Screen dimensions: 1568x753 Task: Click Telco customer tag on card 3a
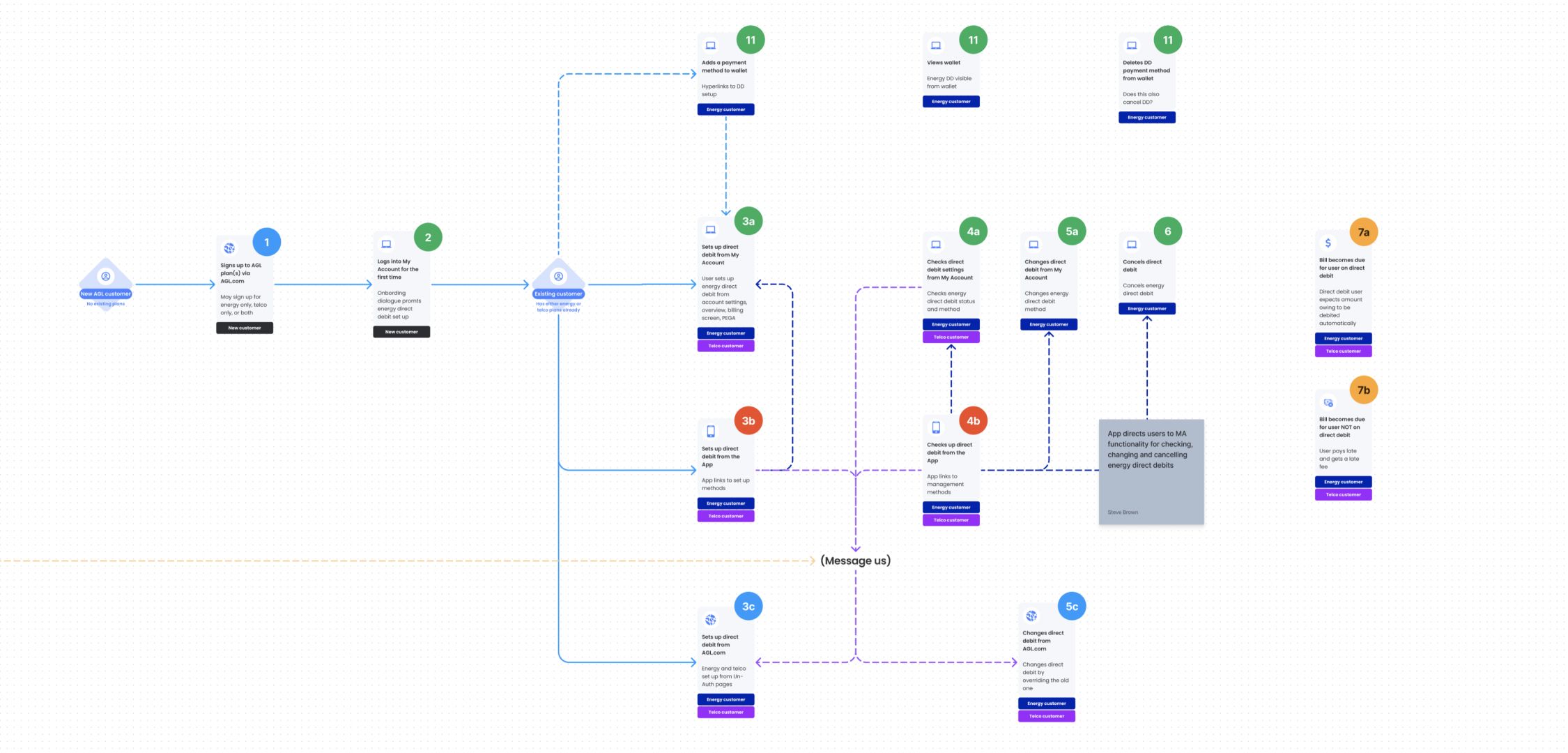point(725,346)
